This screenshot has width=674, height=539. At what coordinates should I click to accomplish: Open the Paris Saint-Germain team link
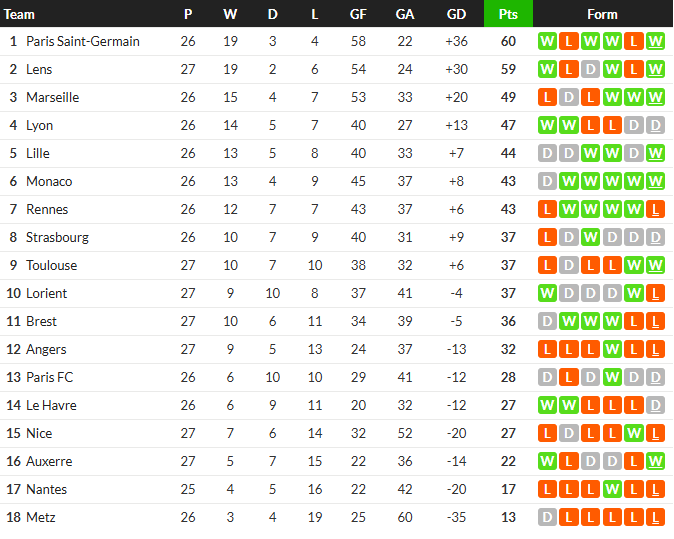coord(83,41)
